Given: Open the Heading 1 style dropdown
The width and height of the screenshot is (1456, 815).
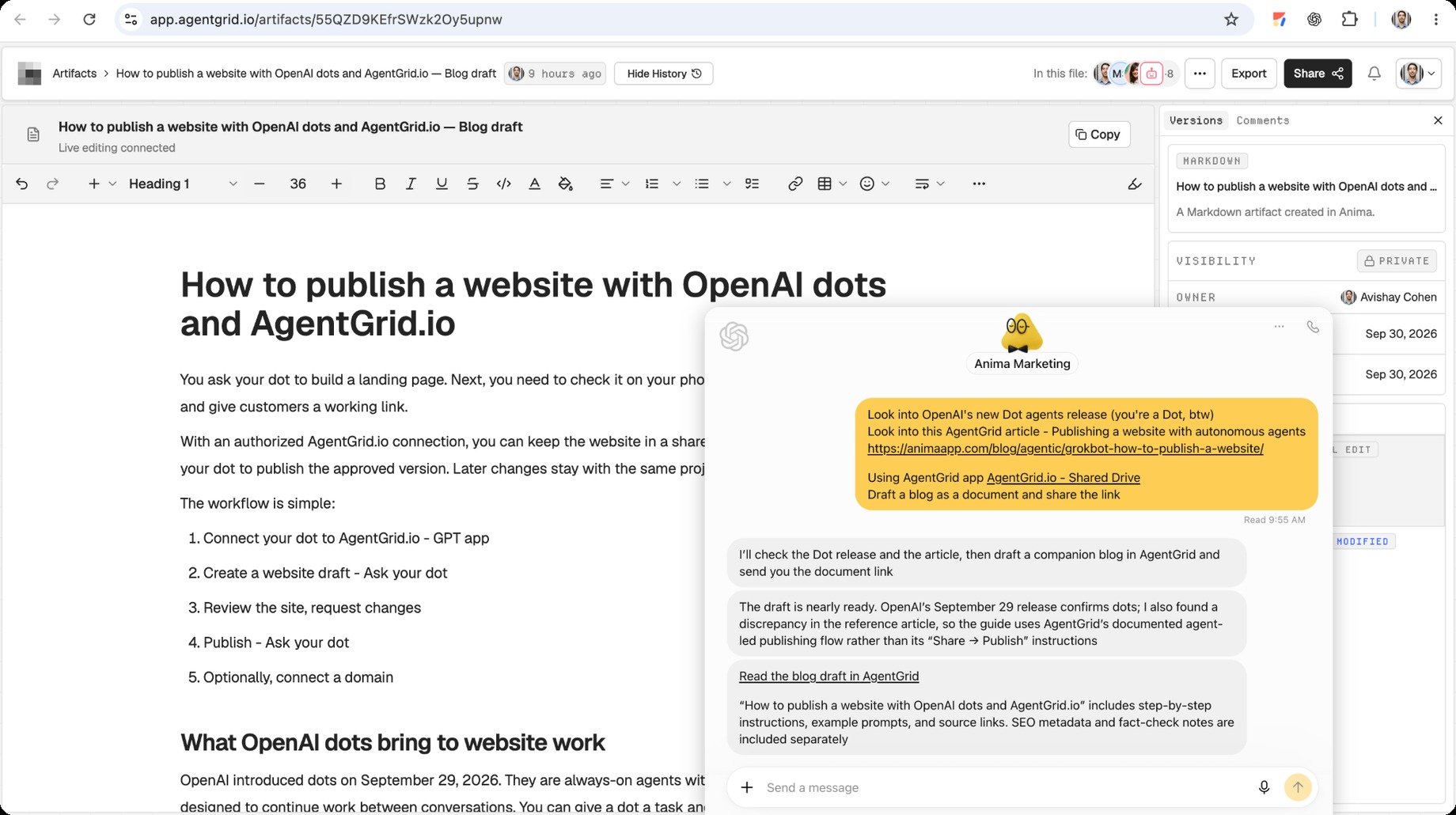Looking at the screenshot, I should 182,184.
